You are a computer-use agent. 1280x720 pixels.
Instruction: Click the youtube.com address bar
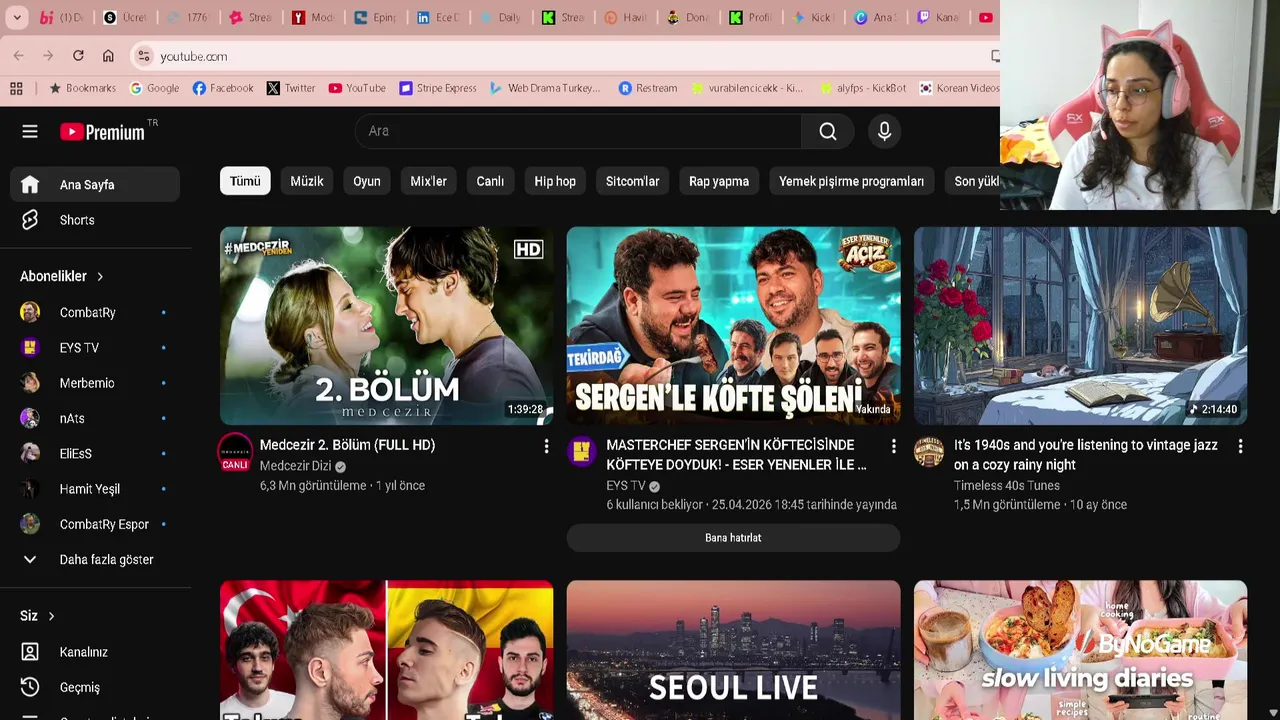coord(560,56)
